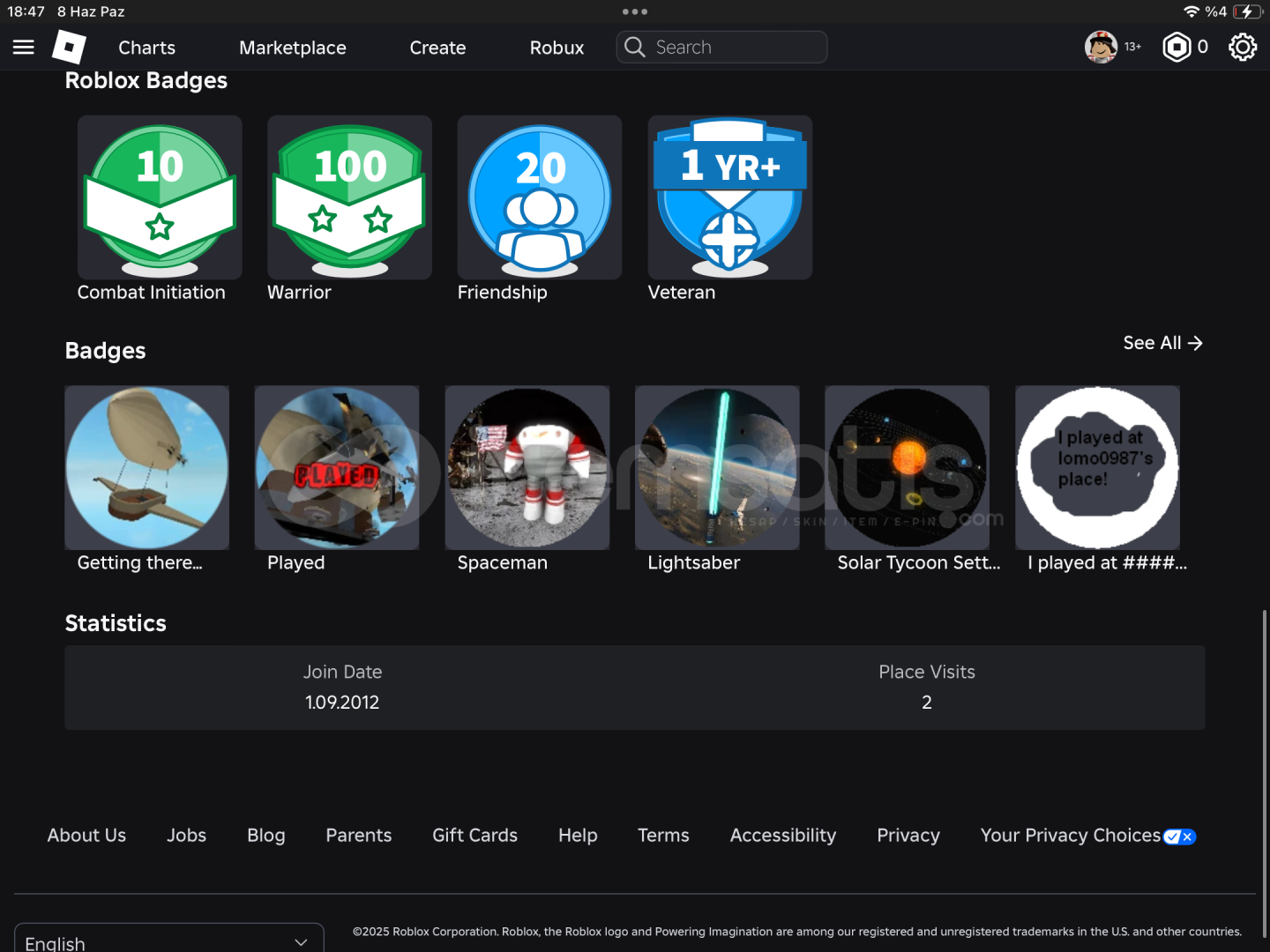Open the profile avatar picture

tap(1101, 47)
